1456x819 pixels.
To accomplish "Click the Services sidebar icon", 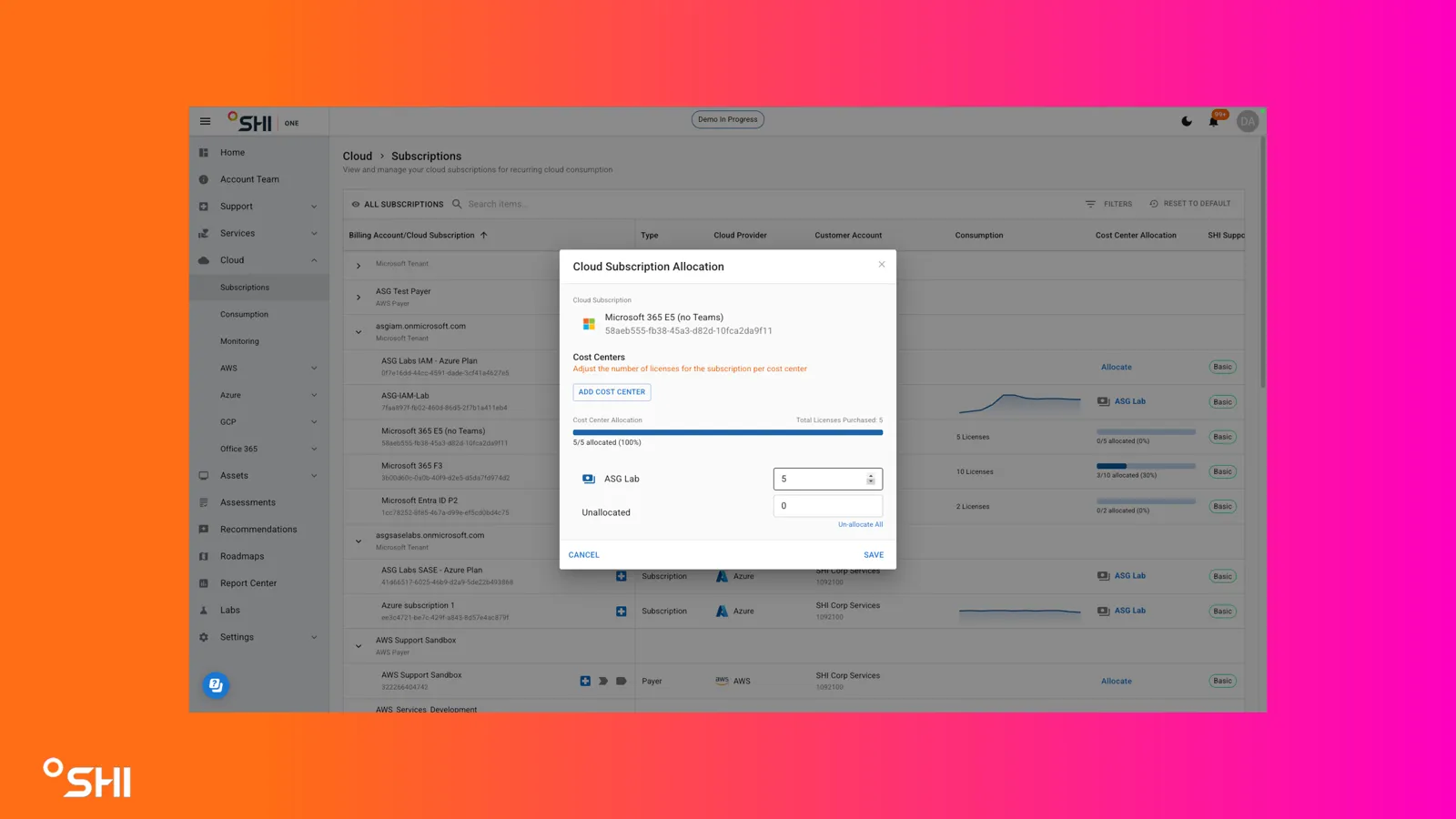I will (x=204, y=233).
